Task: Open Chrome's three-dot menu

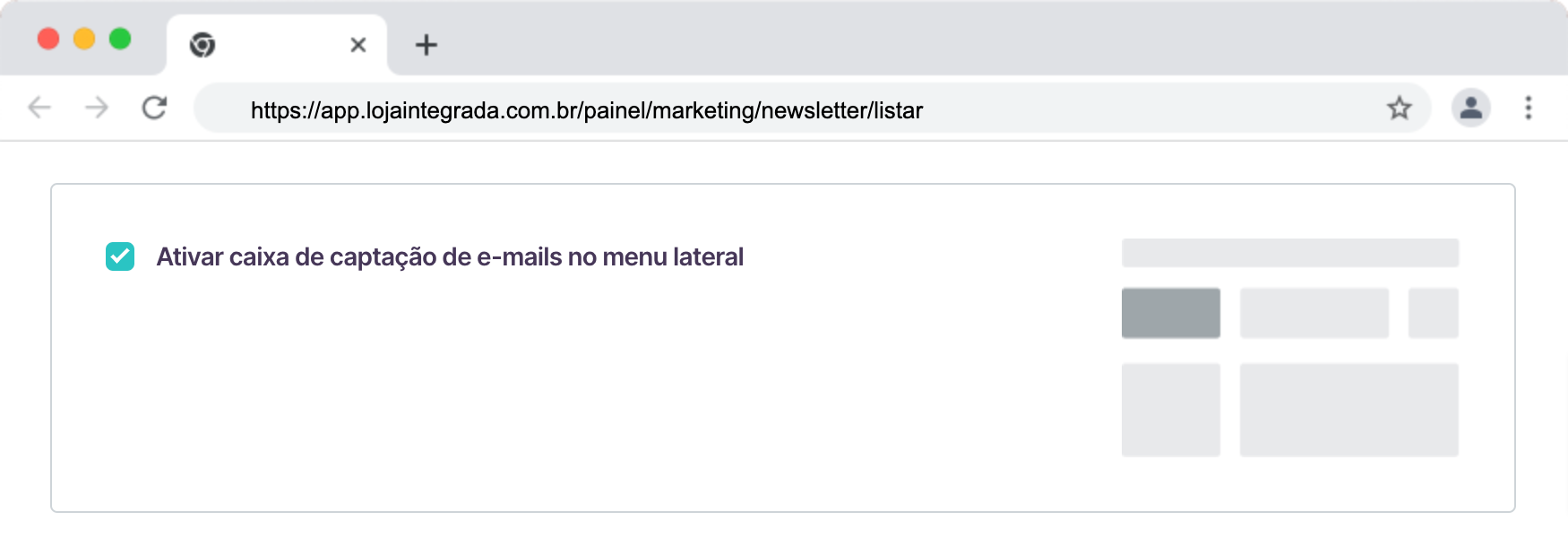Action: coord(1529,109)
